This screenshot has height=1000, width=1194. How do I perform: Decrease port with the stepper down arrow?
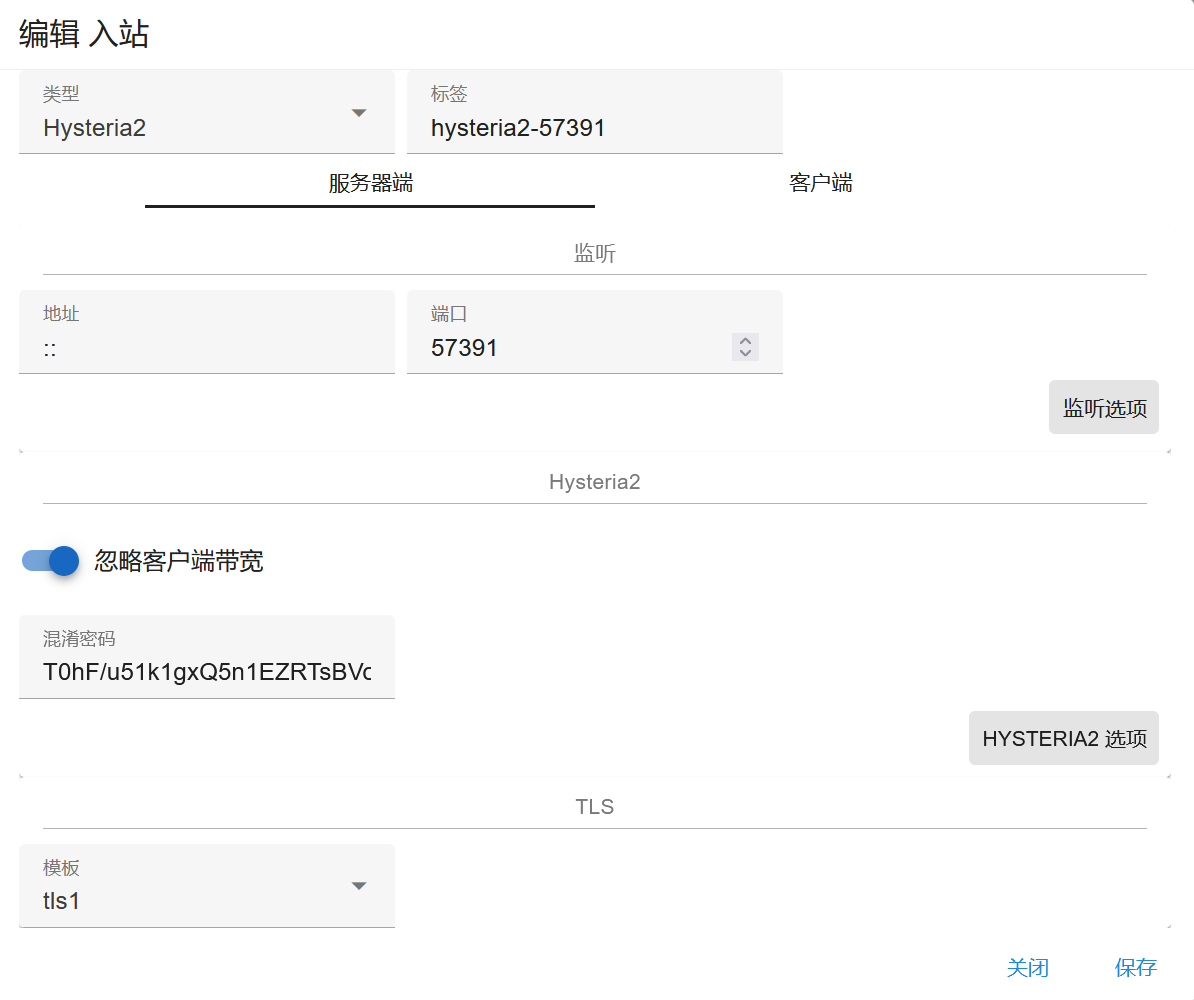(x=745, y=354)
